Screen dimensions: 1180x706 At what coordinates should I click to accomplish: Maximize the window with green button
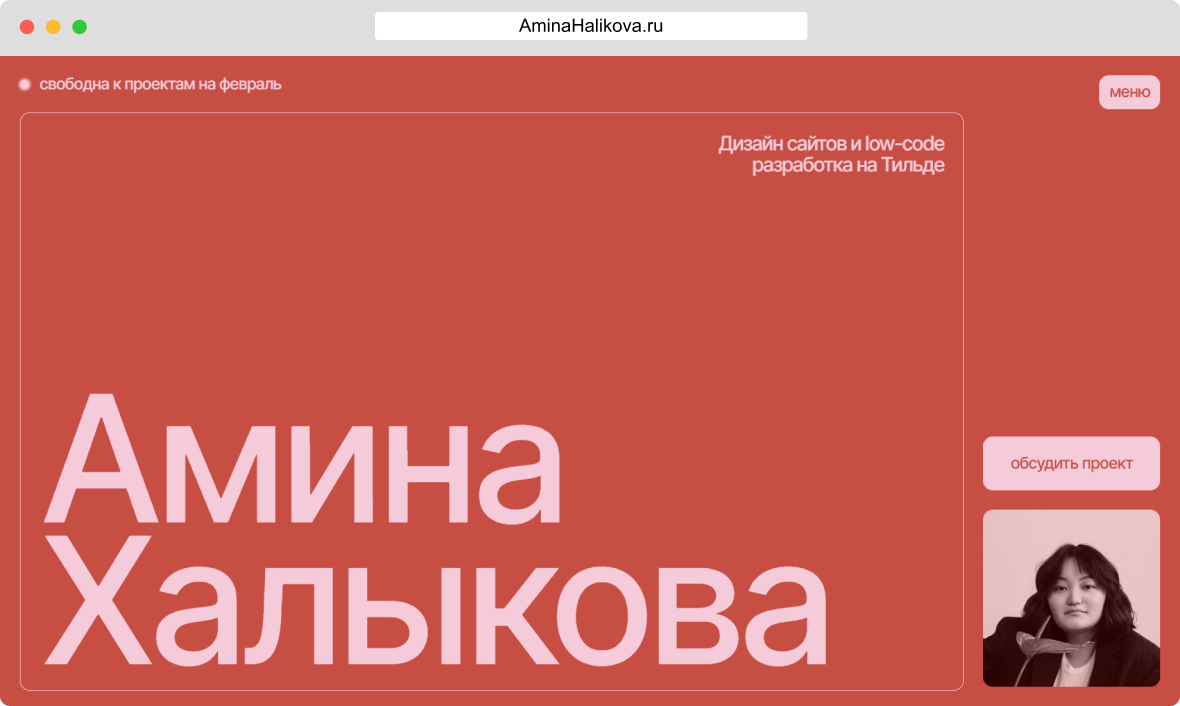click(80, 27)
